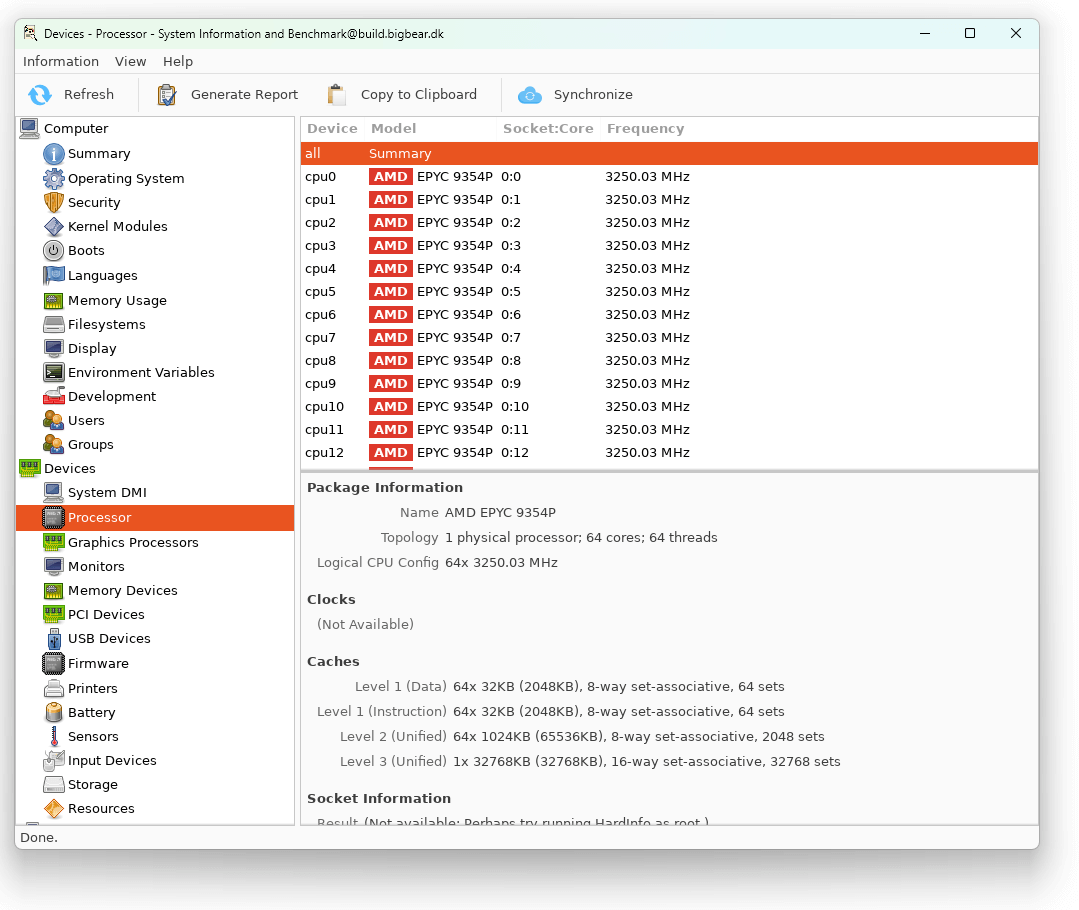Open the Filesystems drive icon
The height and width of the screenshot is (910, 1079).
pos(54,324)
